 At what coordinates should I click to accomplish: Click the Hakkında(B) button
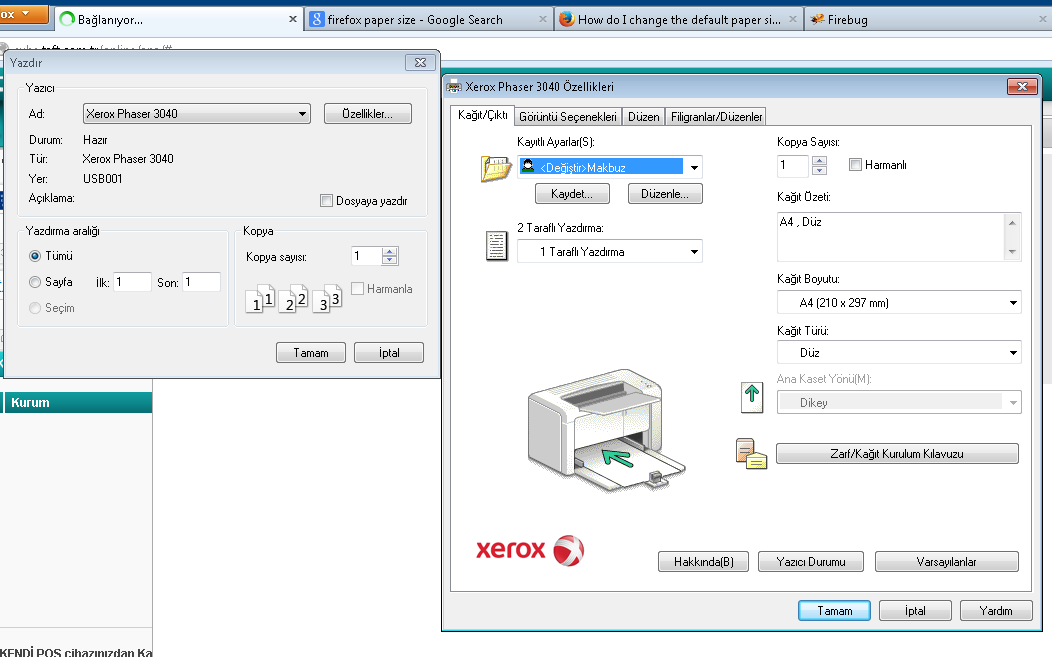tap(704, 562)
